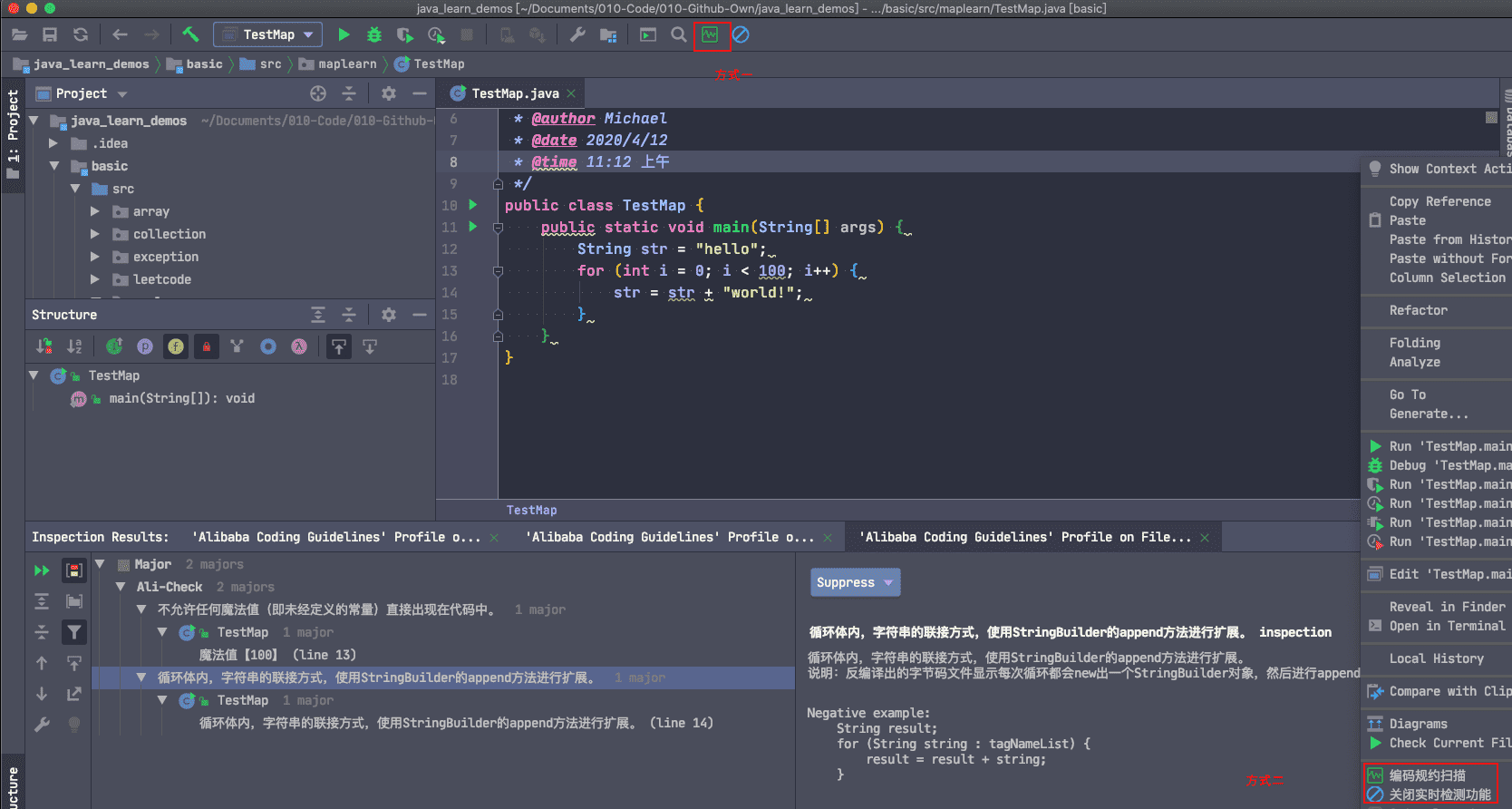The width and height of the screenshot is (1512, 809).
Task: Start debugging with the green bug icon
Action: pyautogui.click(x=374, y=34)
